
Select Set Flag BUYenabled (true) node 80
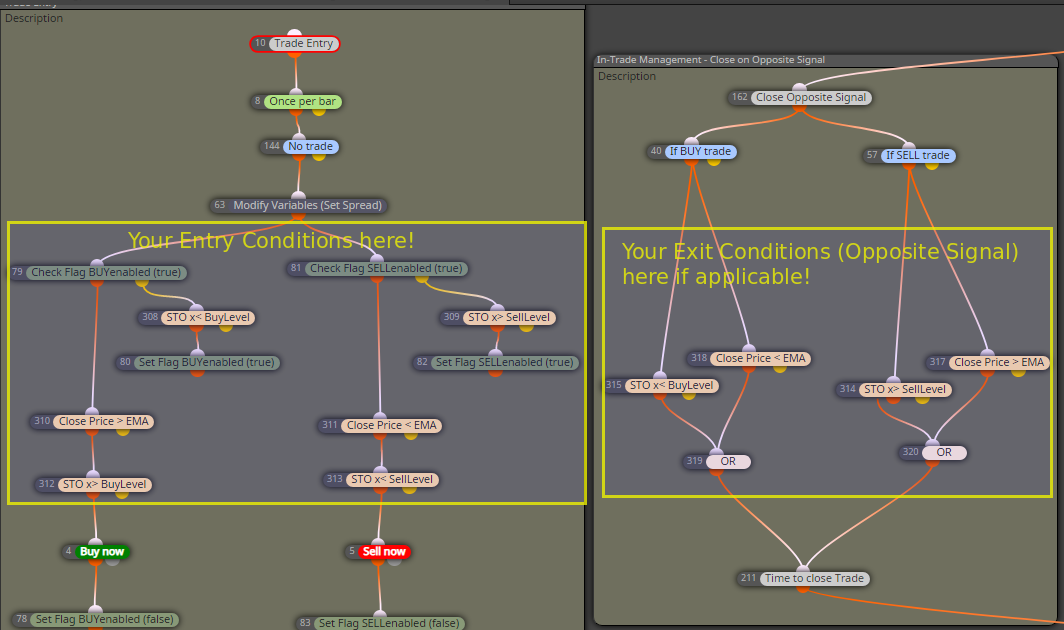pos(198,363)
